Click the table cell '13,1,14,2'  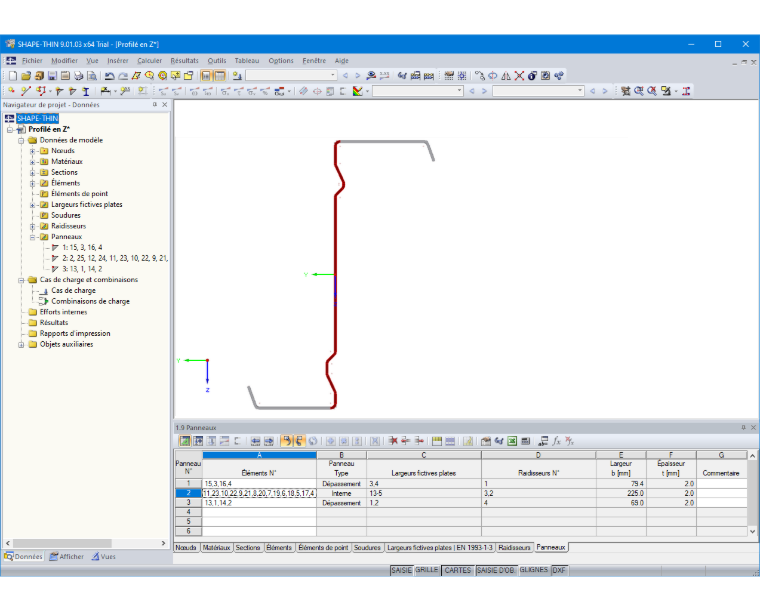point(259,503)
